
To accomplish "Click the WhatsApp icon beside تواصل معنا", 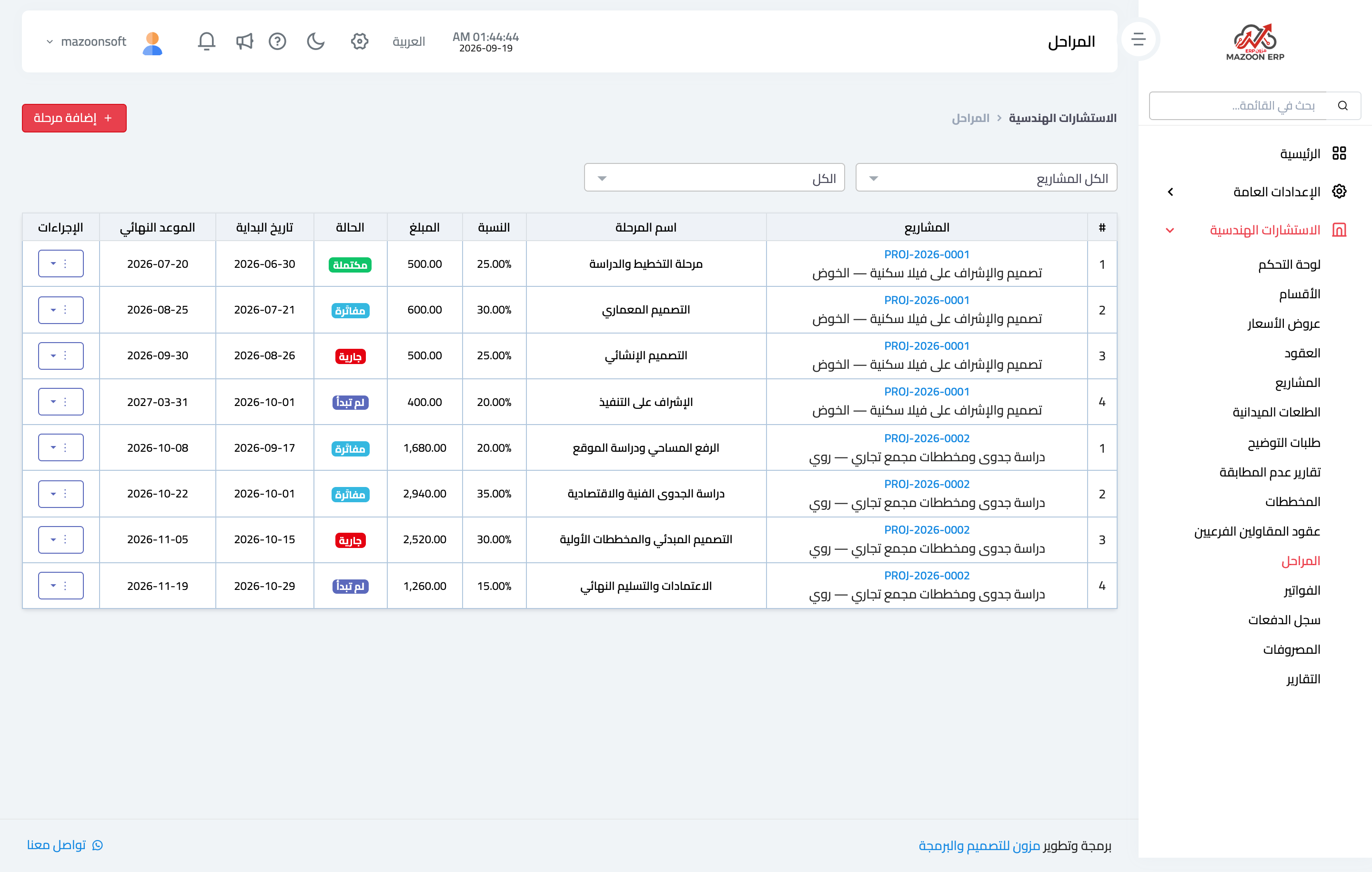I will coord(98,845).
